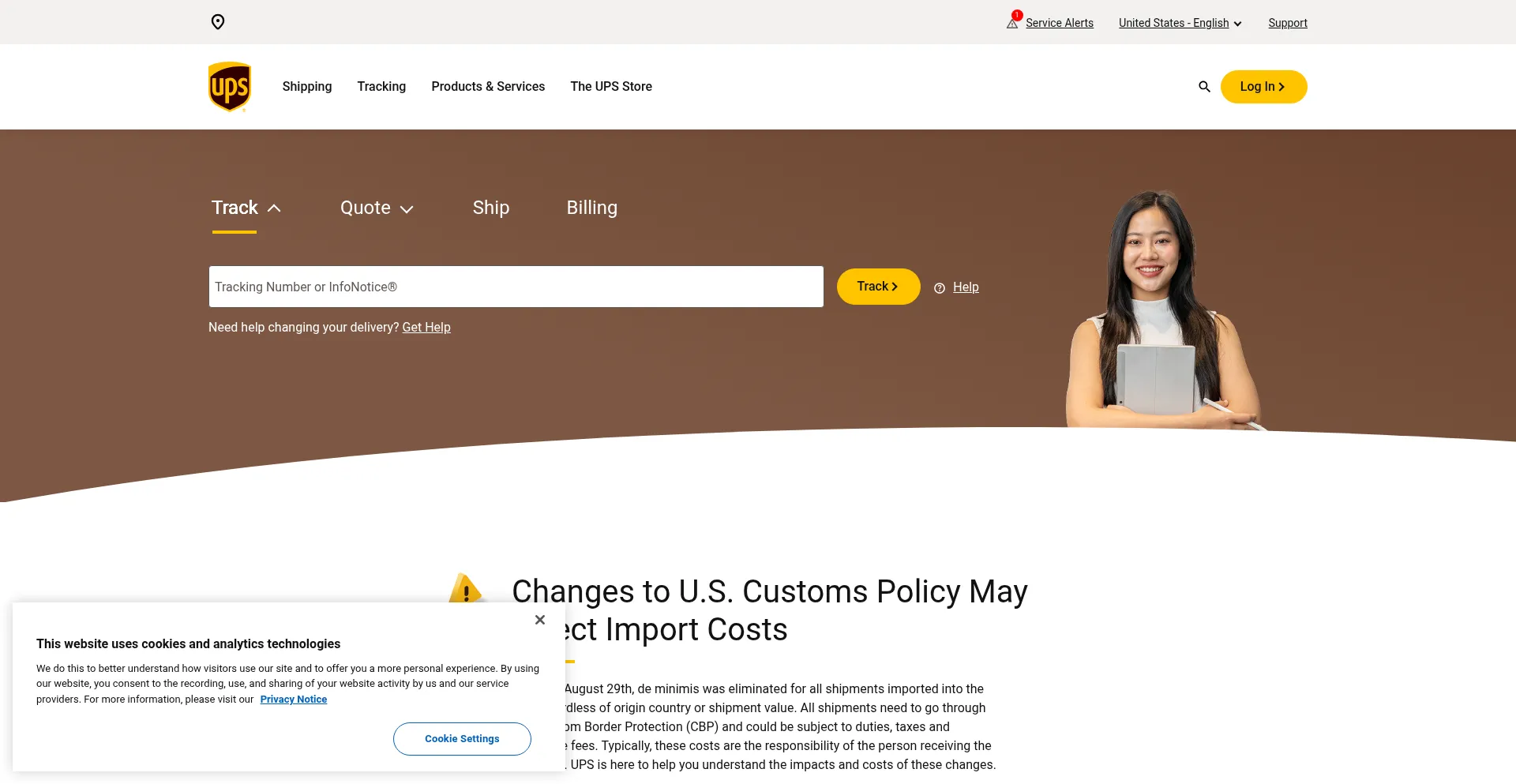
Task: Focus the Tracking Number or InfoNotice field
Action: (x=516, y=287)
